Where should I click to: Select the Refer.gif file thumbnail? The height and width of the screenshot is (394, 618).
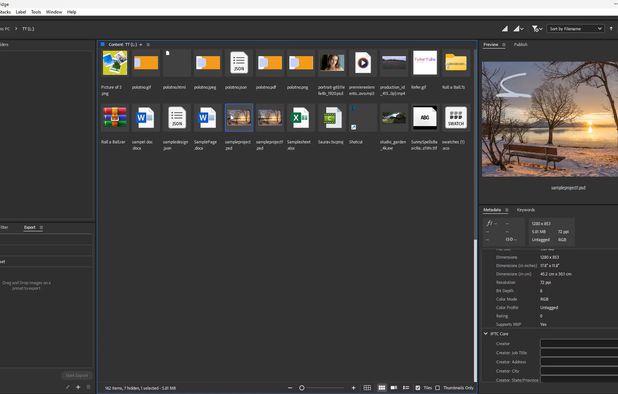pyautogui.click(x=425, y=63)
